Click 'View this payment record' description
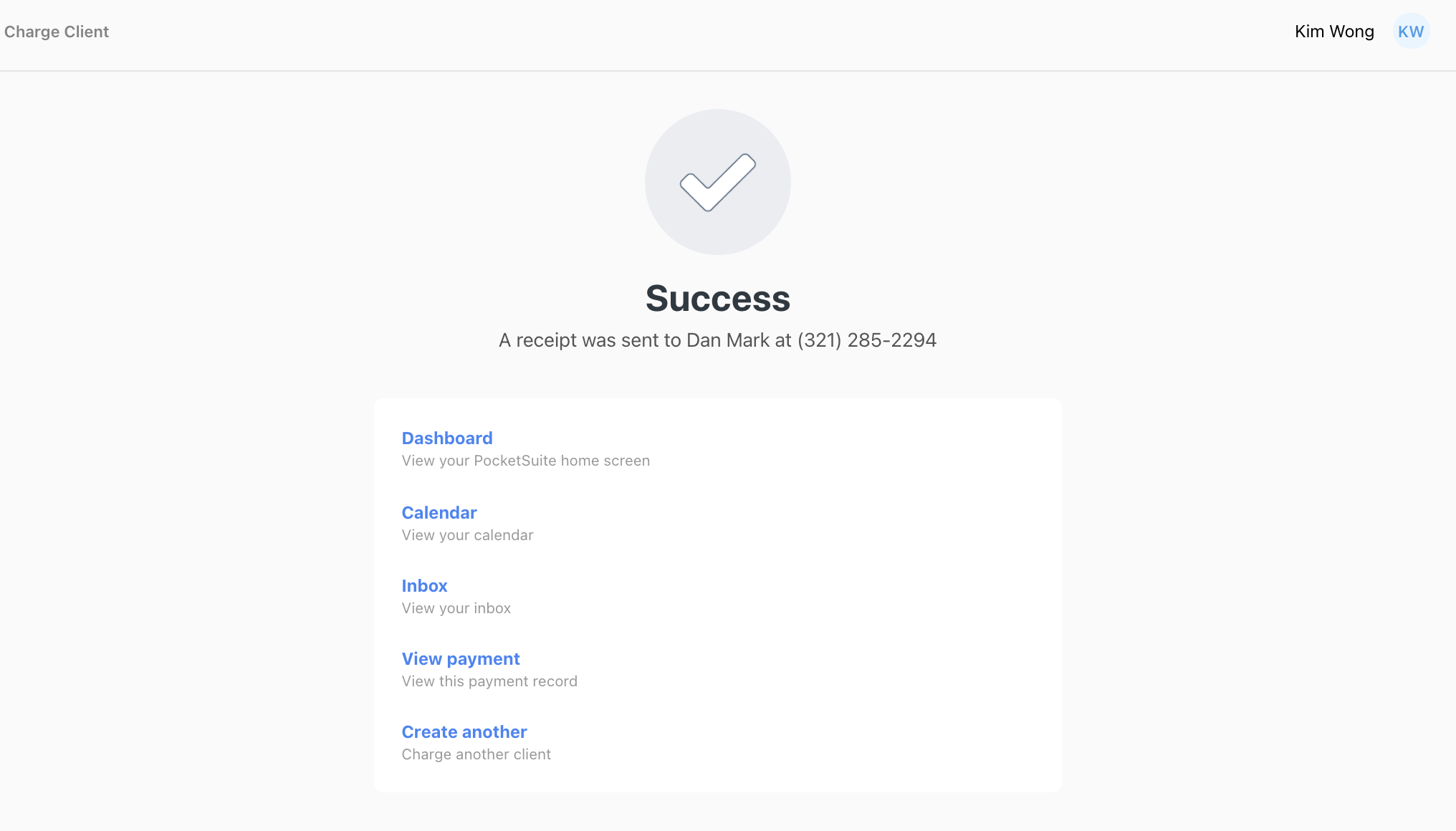The image size is (1456, 831). (489, 681)
